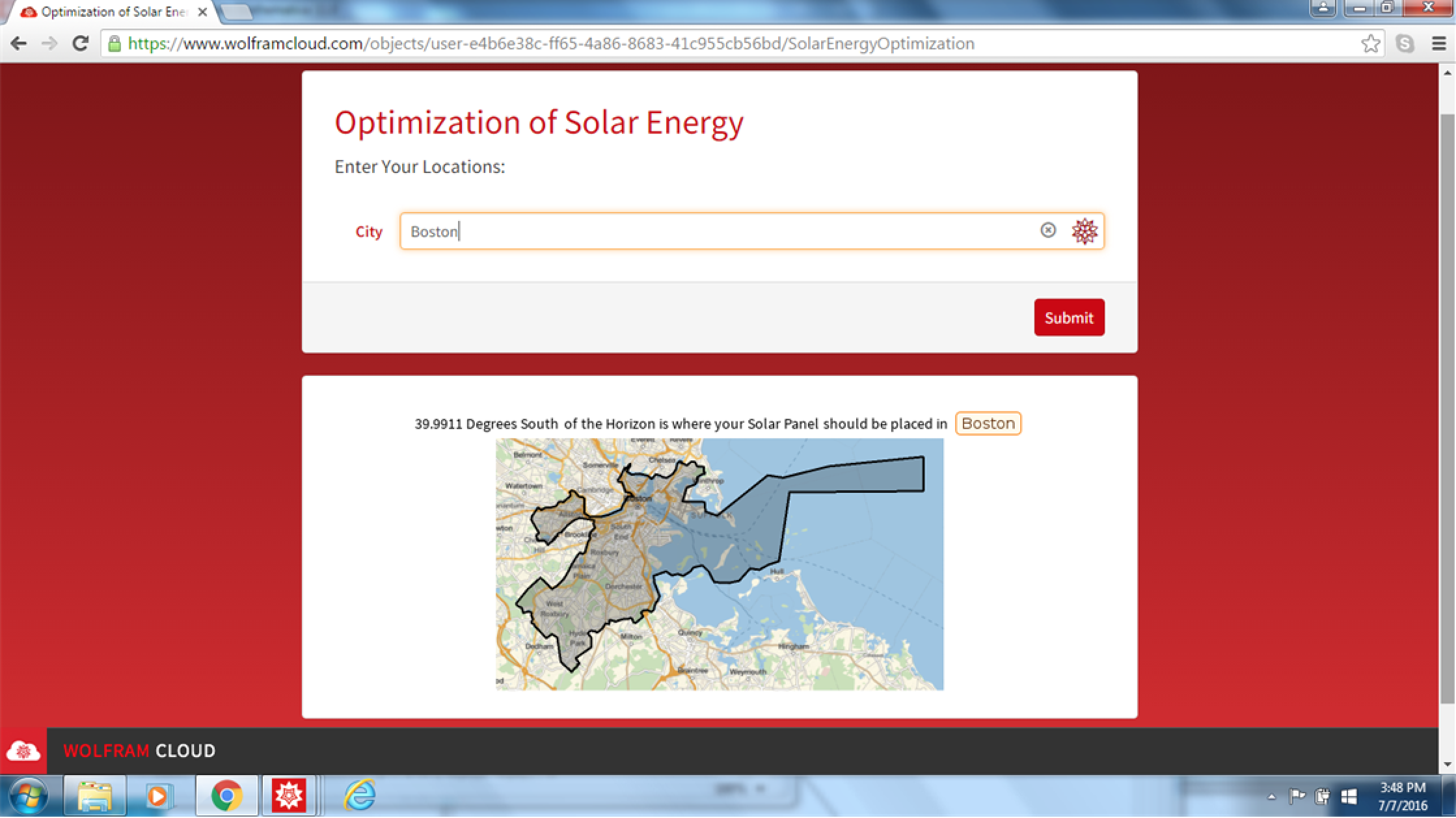1456x818 pixels.
Task: Go back using the browser back arrow
Action: (x=19, y=44)
